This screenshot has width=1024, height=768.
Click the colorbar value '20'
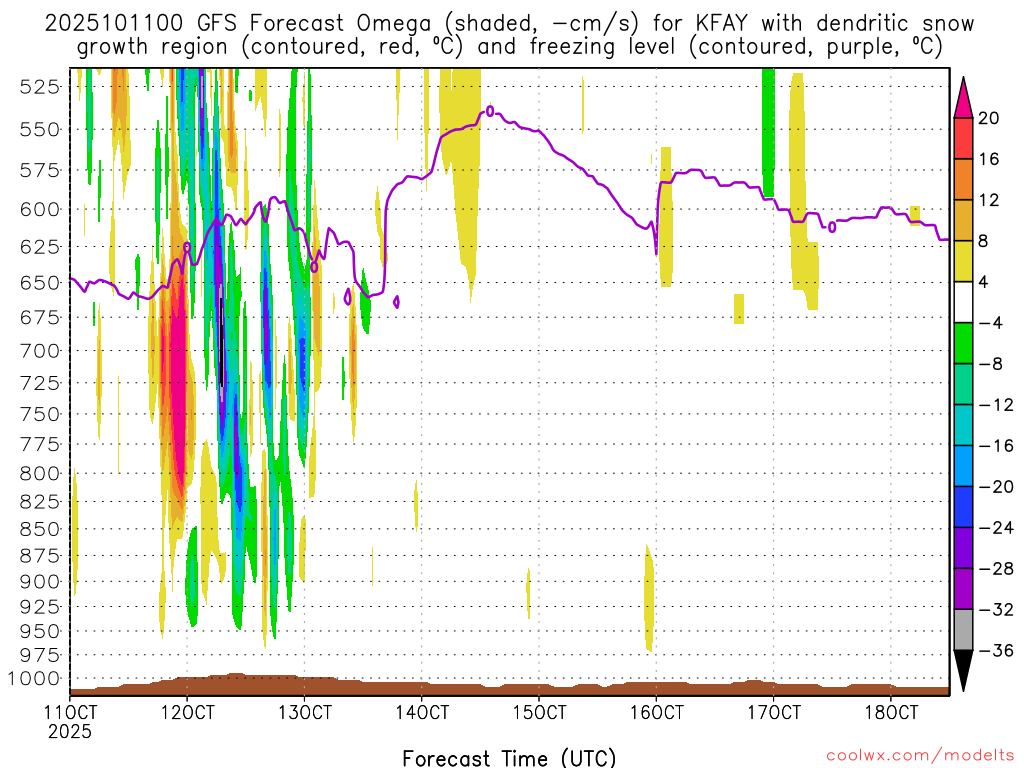tap(989, 118)
